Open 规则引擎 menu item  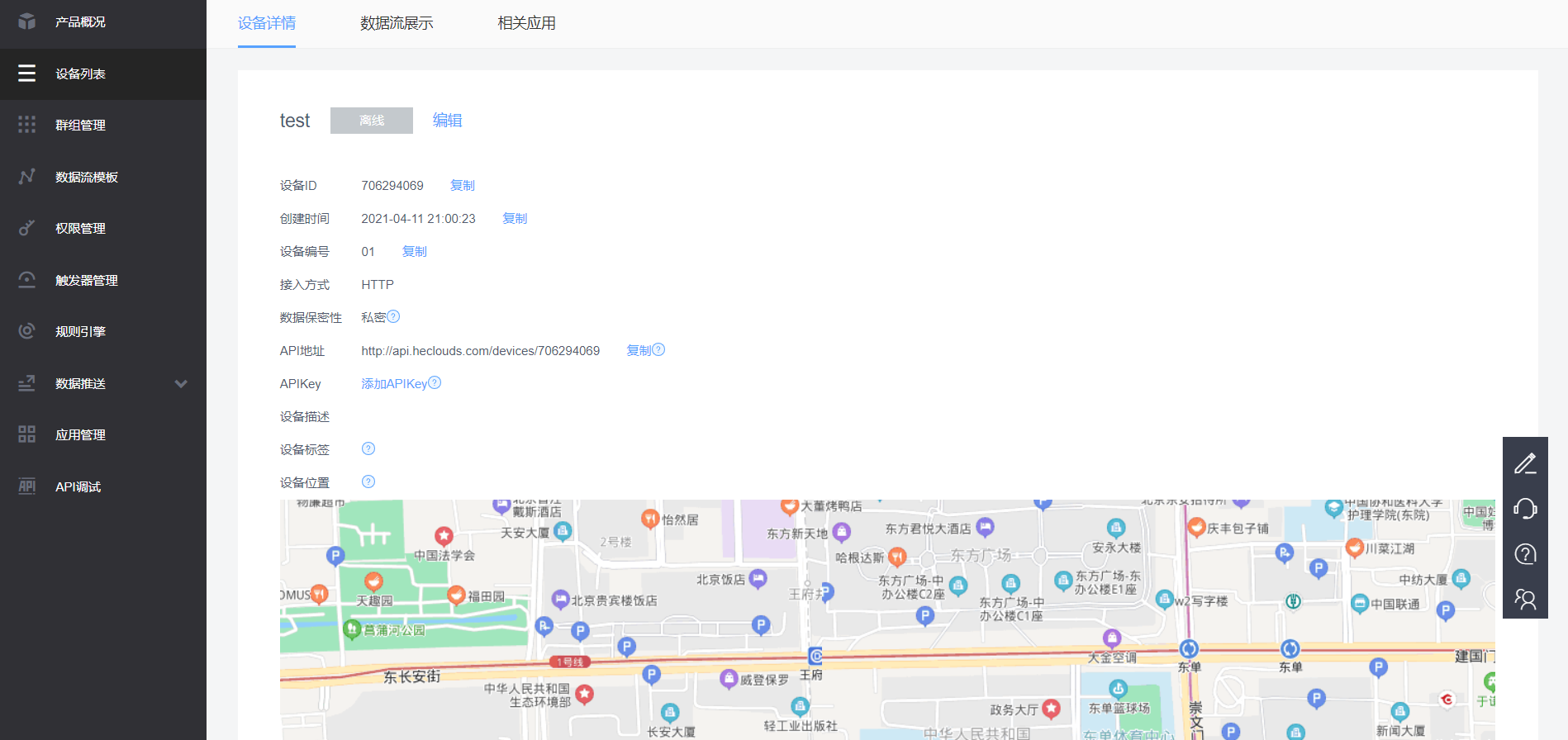pyautogui.click(x=103, y=331)
